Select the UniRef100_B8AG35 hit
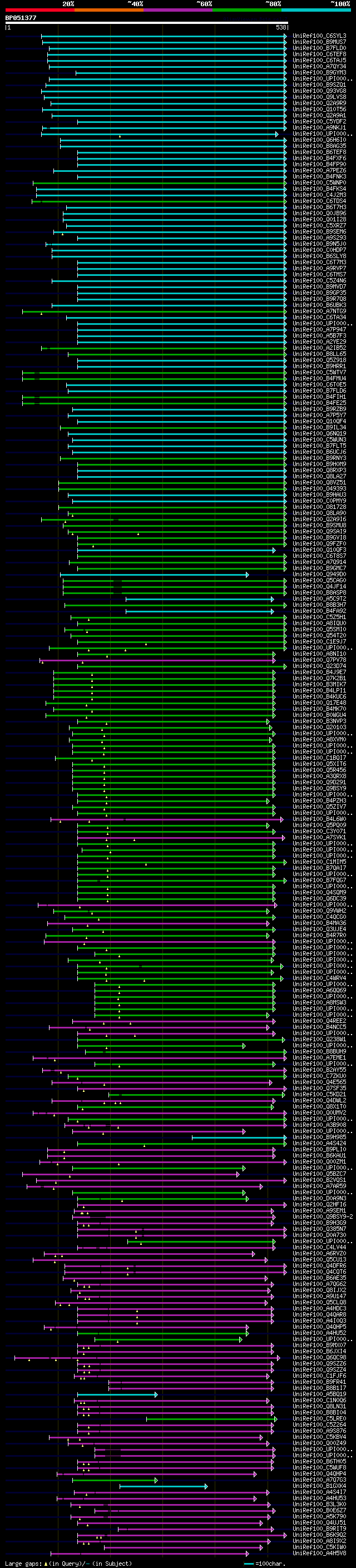 (x=319, y=146)
